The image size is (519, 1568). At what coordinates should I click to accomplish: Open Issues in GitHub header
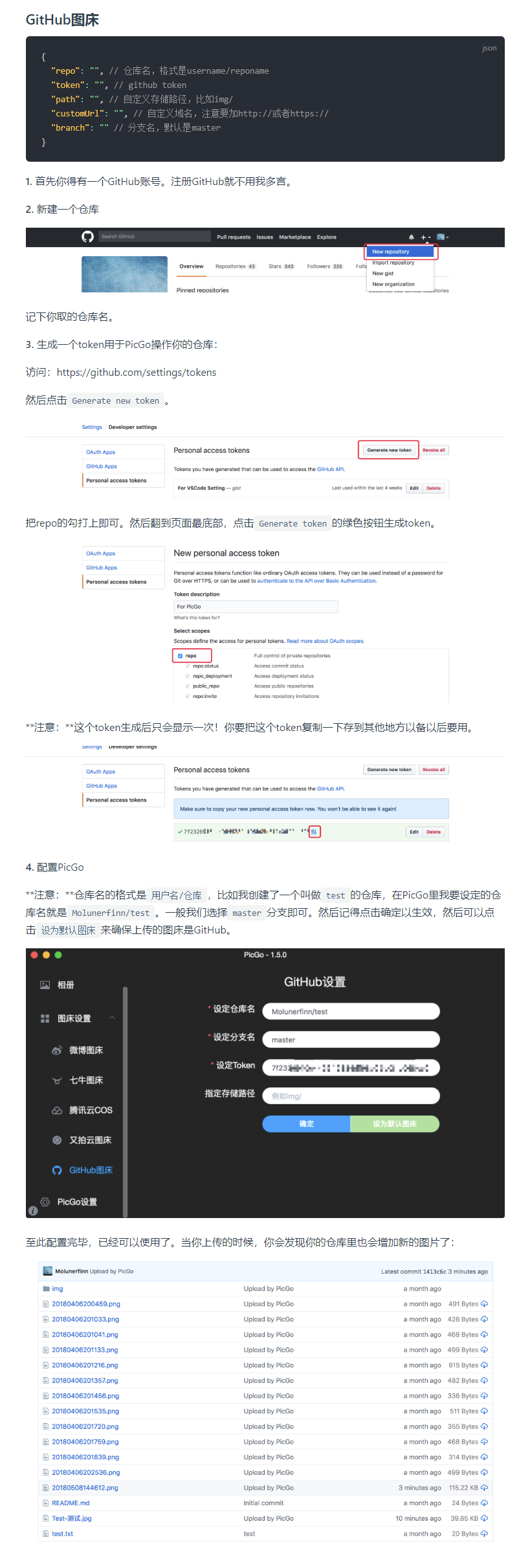point(265,237)
